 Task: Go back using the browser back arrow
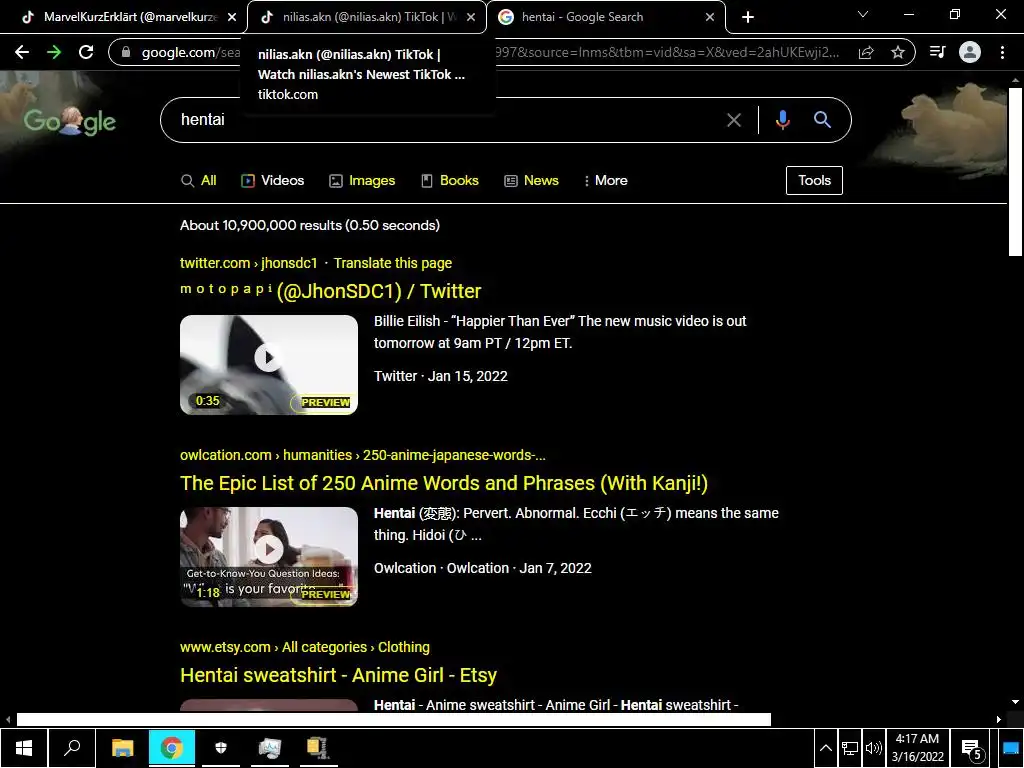[22, 52]
